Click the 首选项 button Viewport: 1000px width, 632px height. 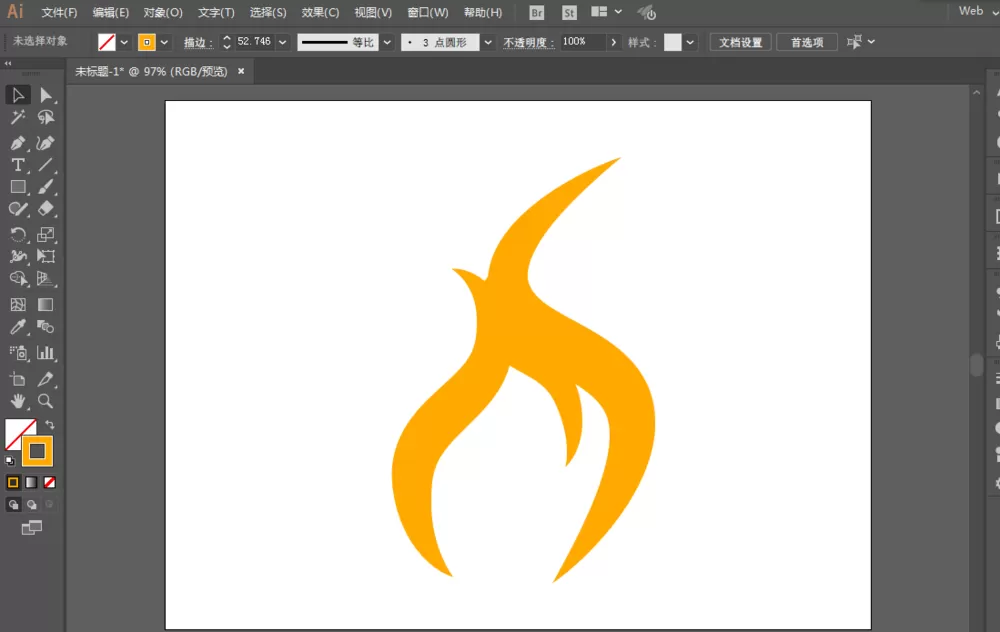click(807, 42)
